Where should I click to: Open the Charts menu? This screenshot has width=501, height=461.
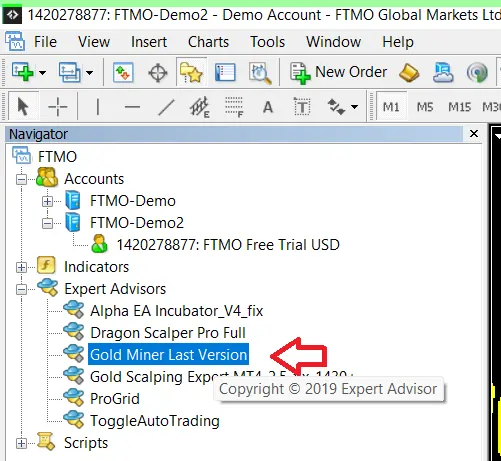pos(208,42)
